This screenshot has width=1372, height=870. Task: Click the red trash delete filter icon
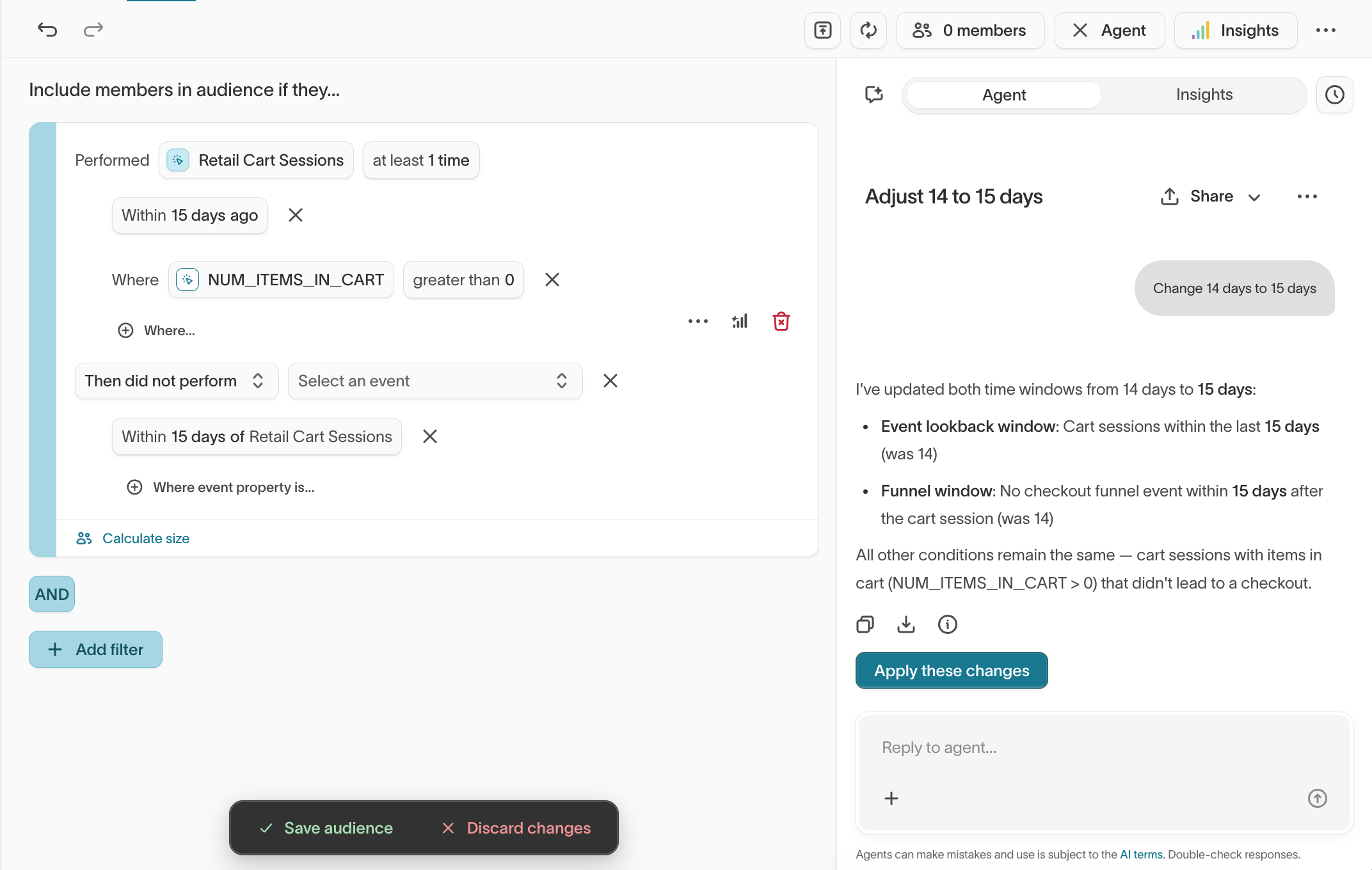tap(781, 321)
